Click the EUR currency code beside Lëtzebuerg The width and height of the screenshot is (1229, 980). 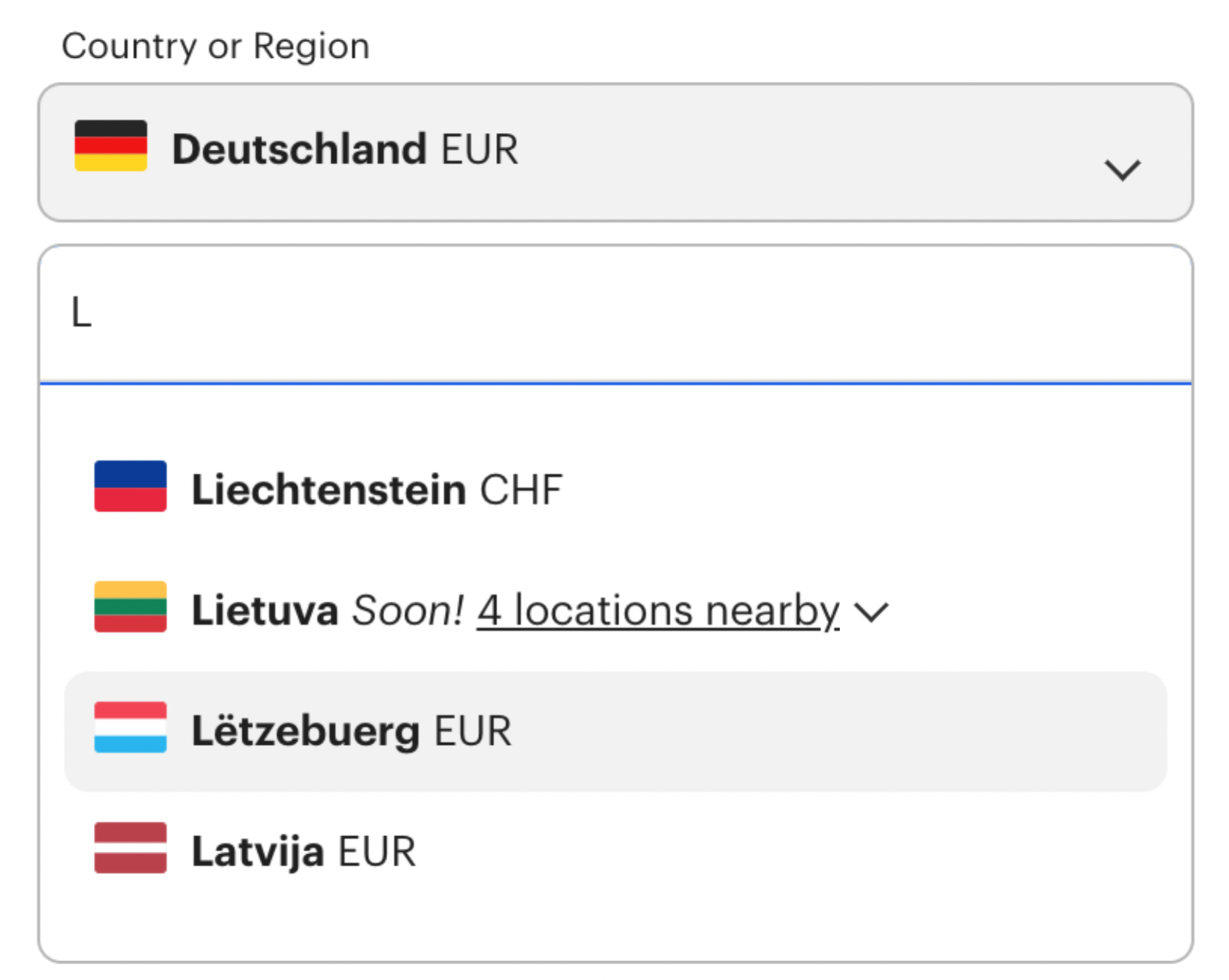pos(473,731)
